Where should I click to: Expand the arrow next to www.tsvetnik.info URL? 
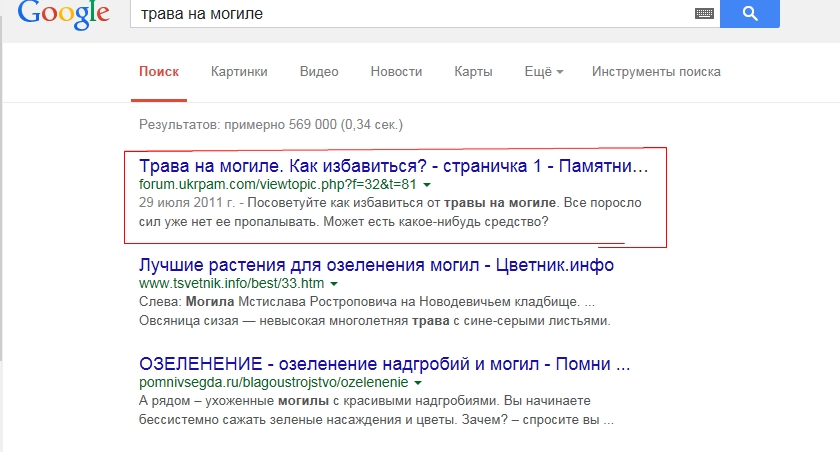point(334,284)
